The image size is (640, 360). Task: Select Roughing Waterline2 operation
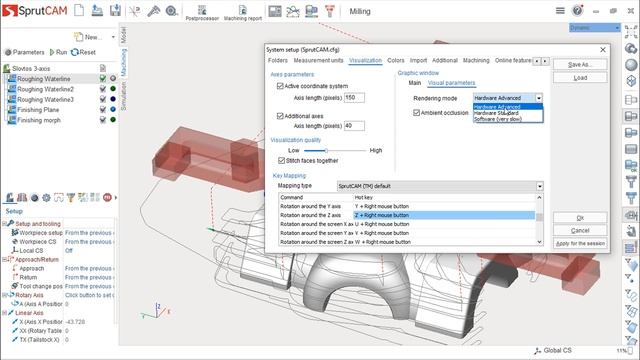click(x=45, y=89)
